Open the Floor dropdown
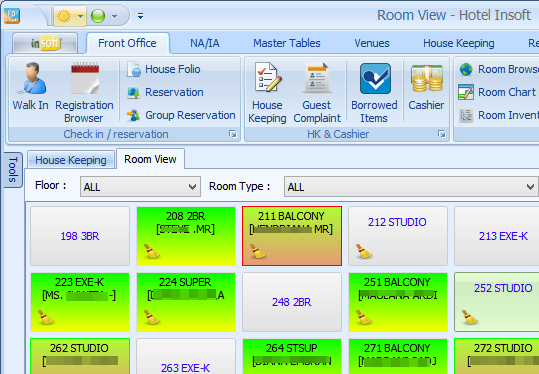Viewport: 539px width, 374px height. pos(140,187)
